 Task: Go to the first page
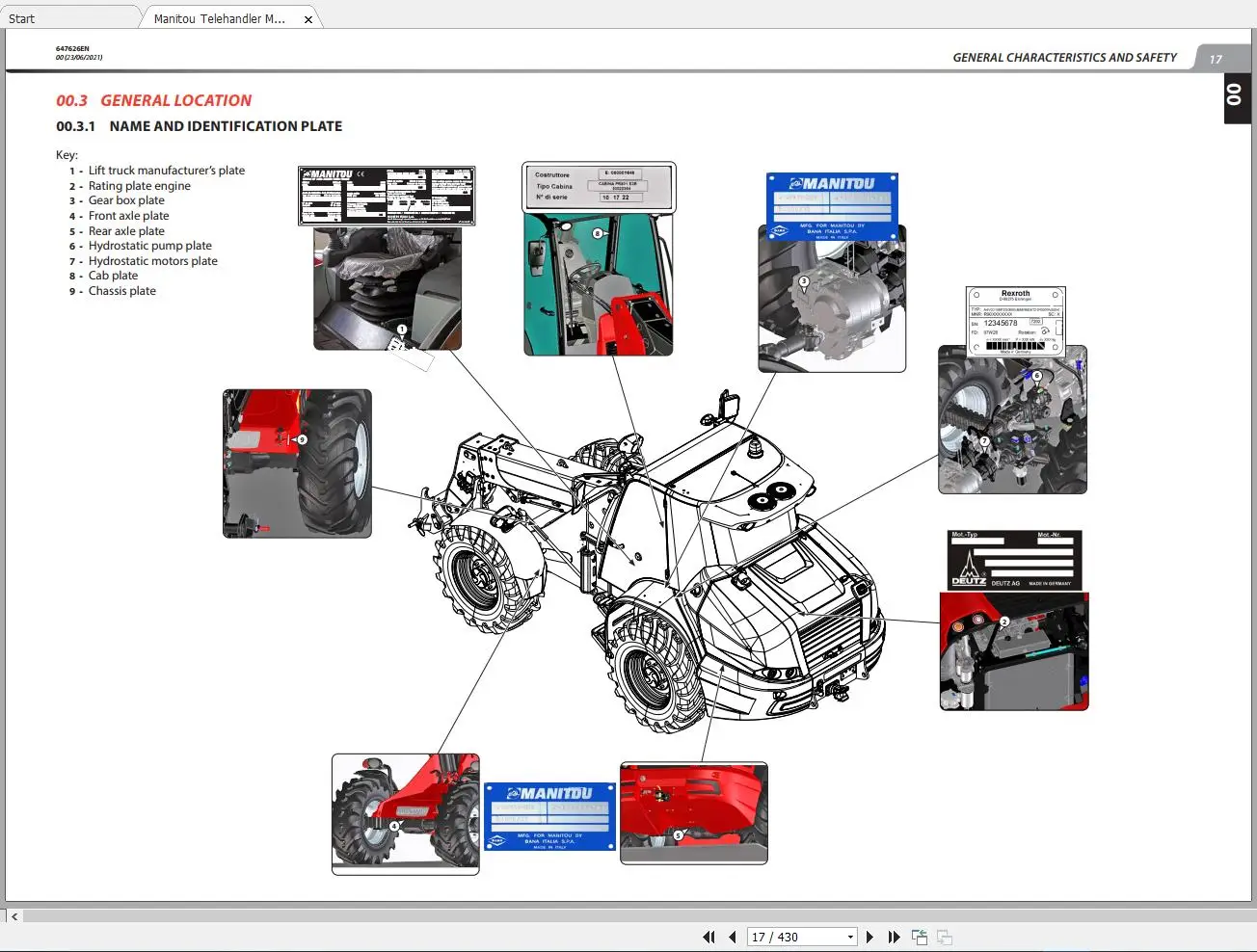coord(709,937)
